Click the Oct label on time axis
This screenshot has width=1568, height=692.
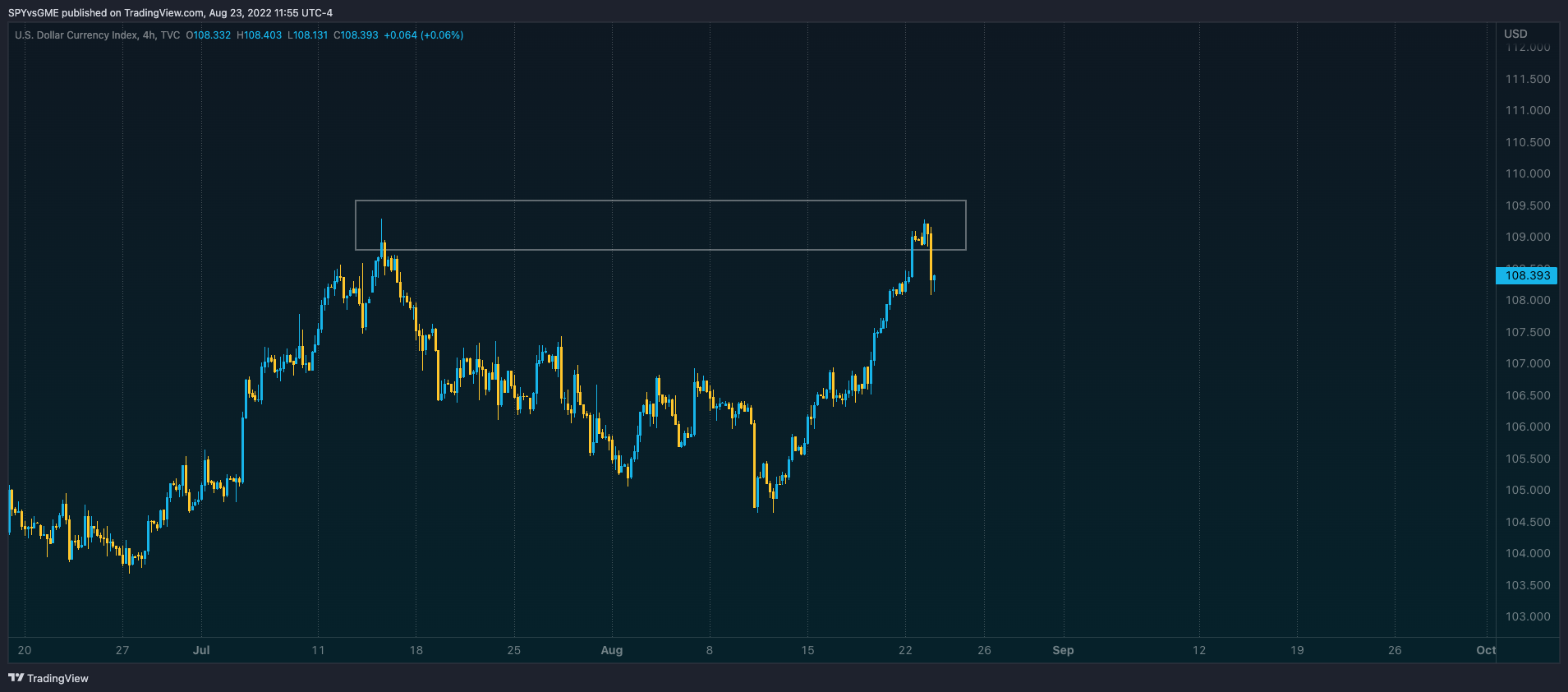[1486, 650]
